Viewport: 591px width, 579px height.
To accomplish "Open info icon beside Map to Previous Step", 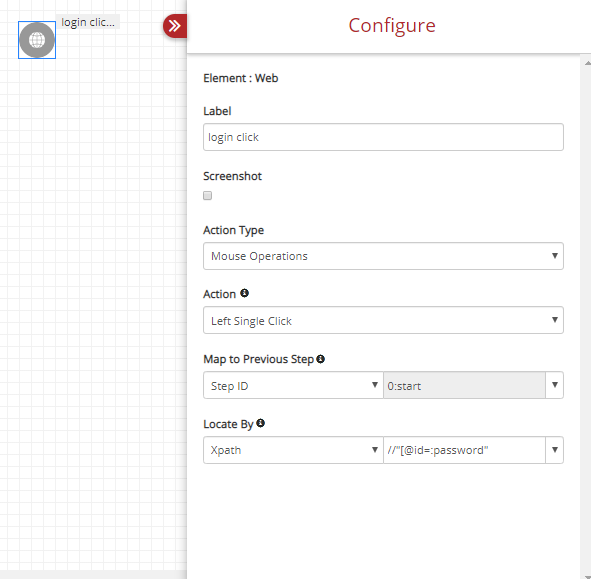I will click(x=320, y=359).
